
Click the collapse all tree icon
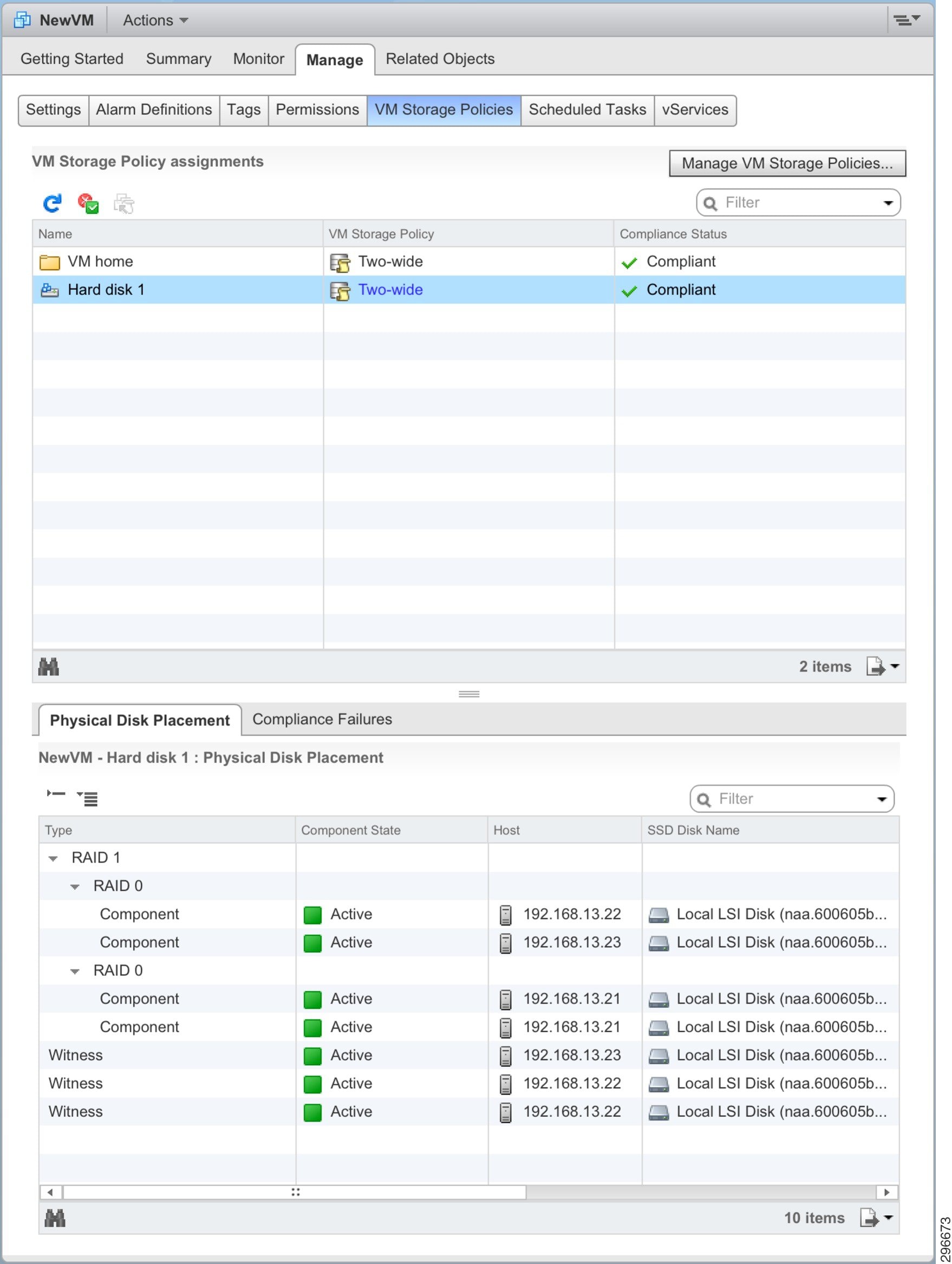(x=56, y=794)
